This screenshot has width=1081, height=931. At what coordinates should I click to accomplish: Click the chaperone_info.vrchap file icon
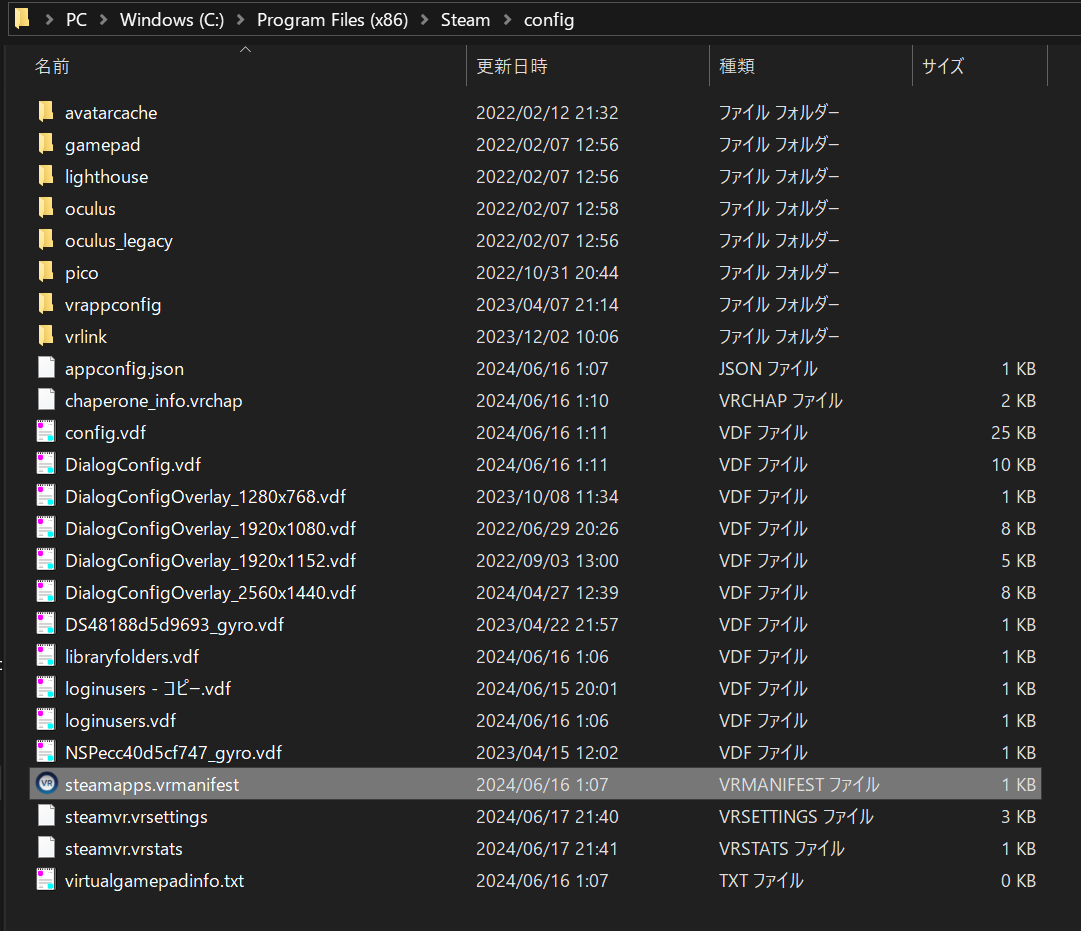[x=46, y=400]
